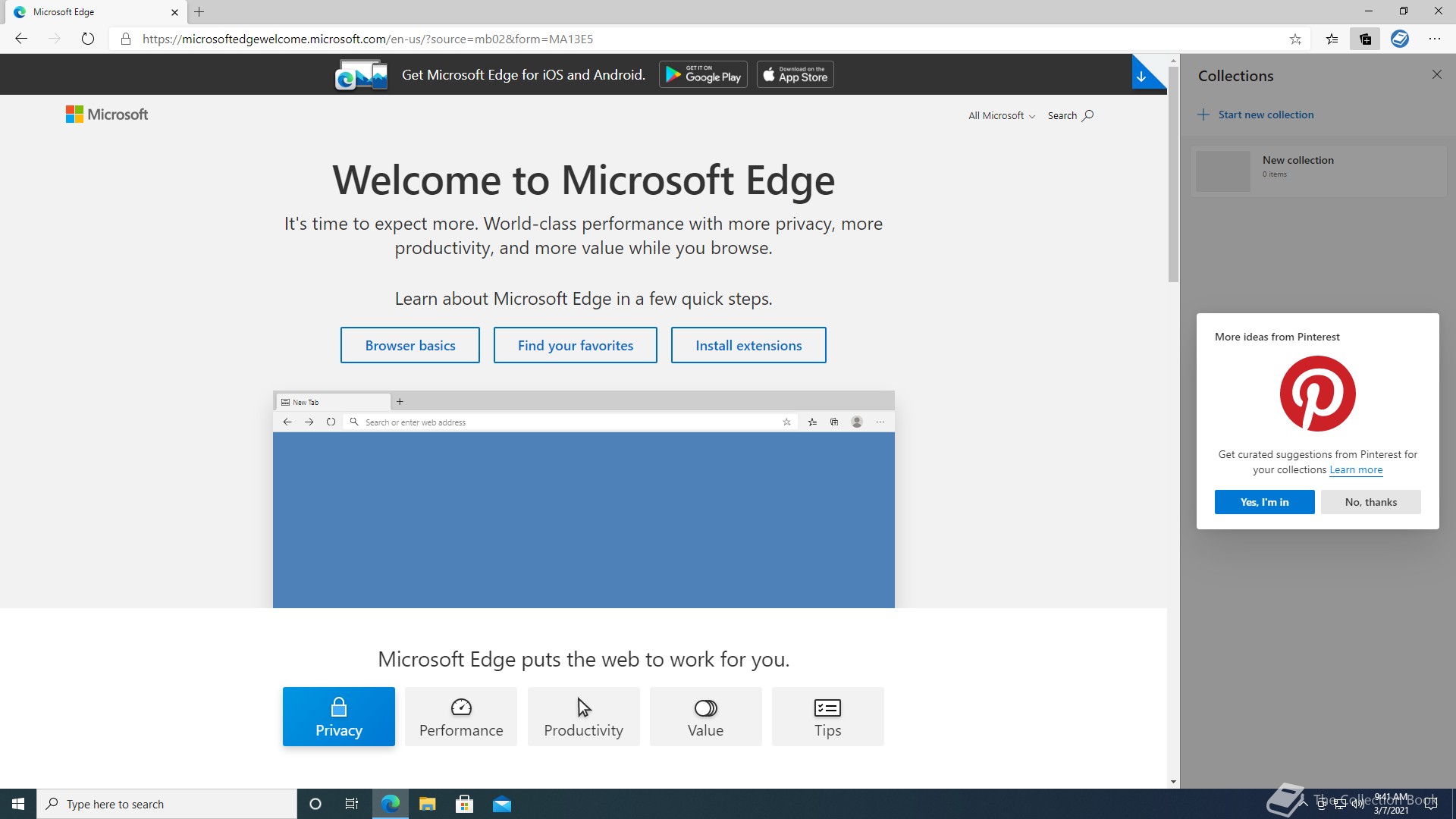
Task: Open the Favorites list icon
Action: coord(1332,39)
